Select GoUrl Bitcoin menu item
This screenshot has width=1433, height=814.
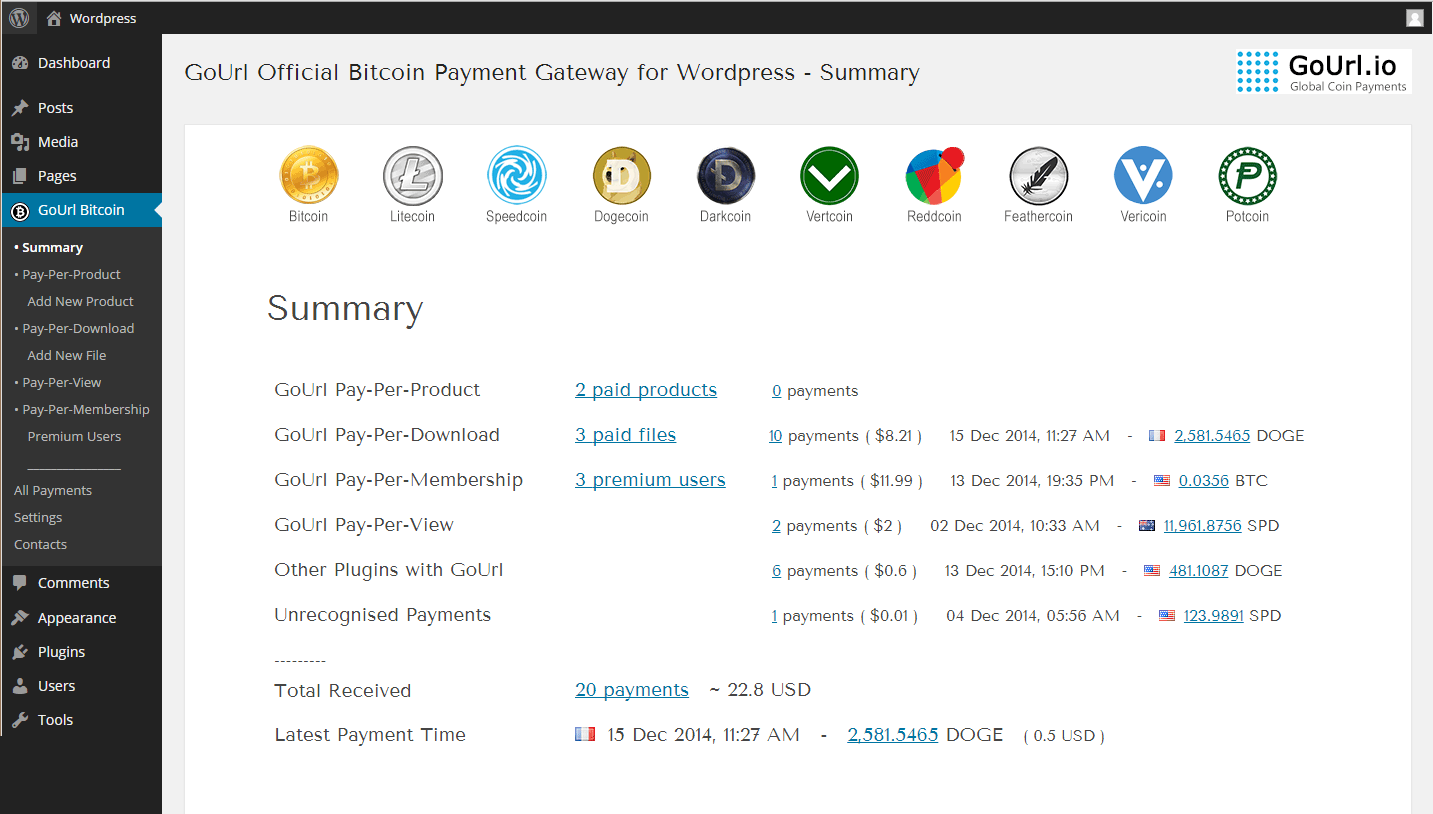(81, 210)
